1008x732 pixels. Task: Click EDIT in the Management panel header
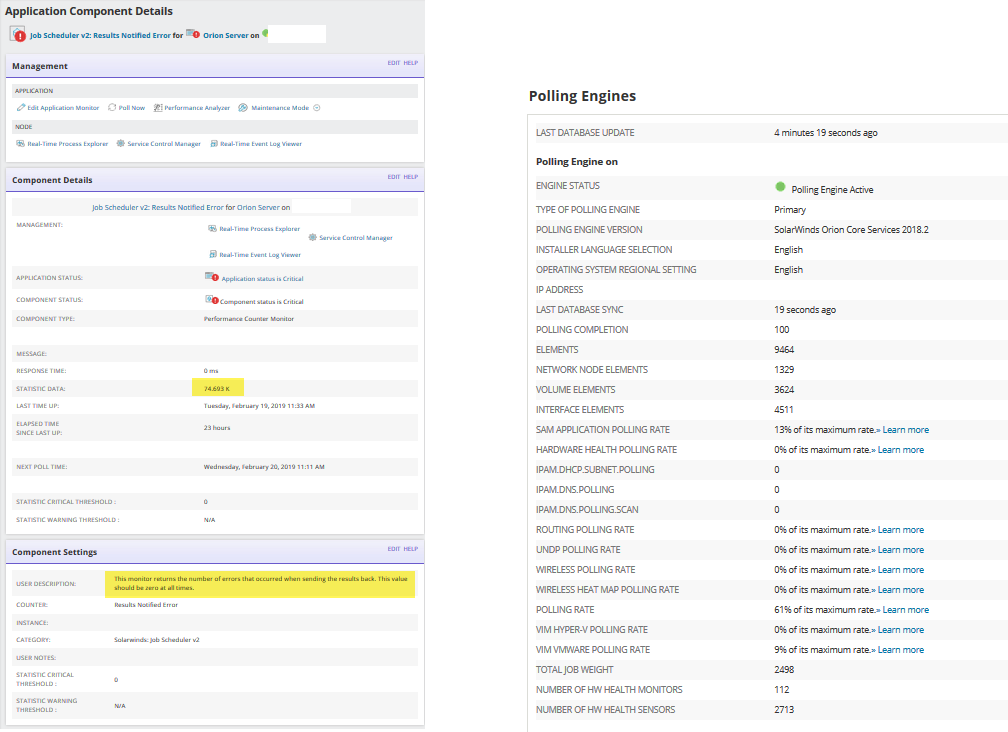pos(393,63)
